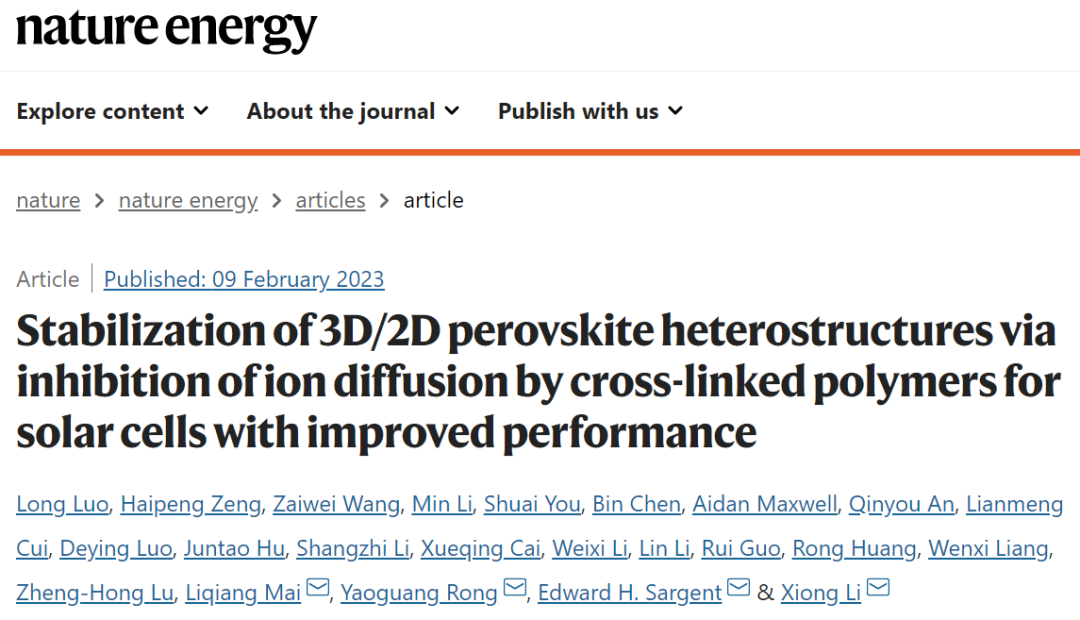This screenshot has height=620, width=1080.
Task: Click author Xiong Li's name
Action: pos(821,592)
